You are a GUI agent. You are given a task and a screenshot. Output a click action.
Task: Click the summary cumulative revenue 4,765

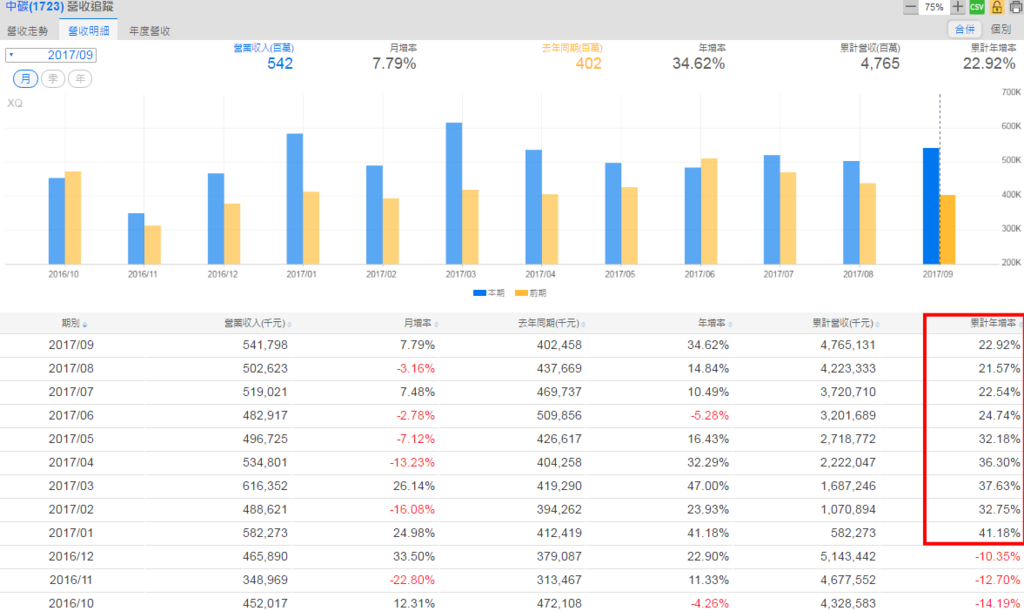[x=880, y=63]
